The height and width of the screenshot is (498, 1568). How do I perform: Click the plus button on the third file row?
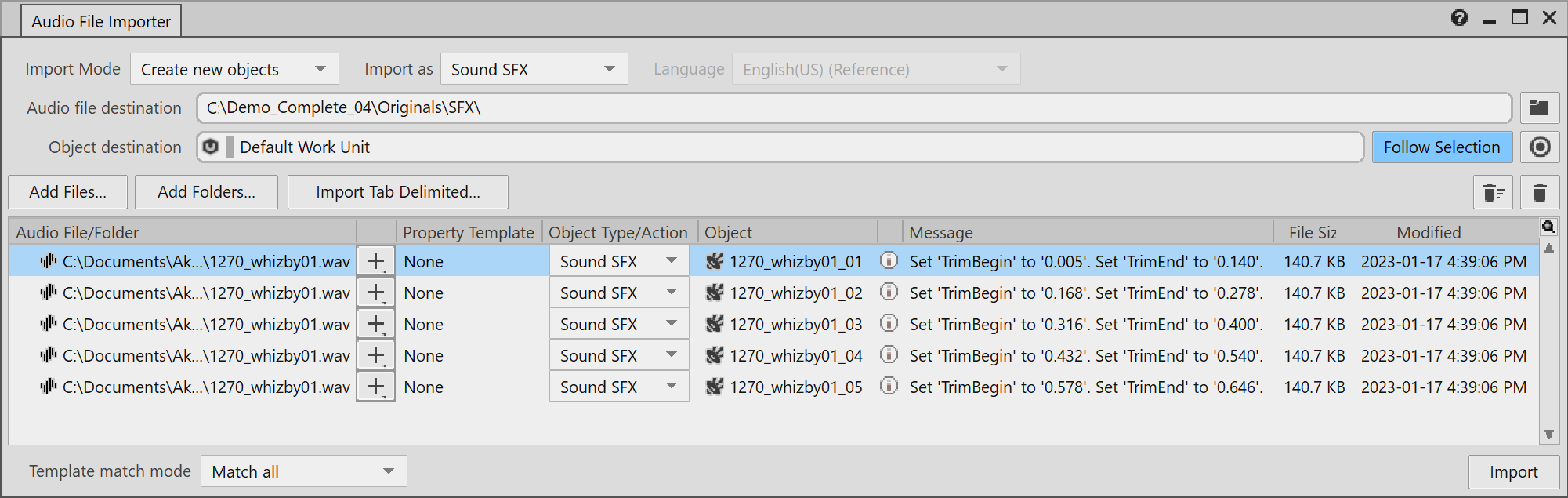coord(375,324)
